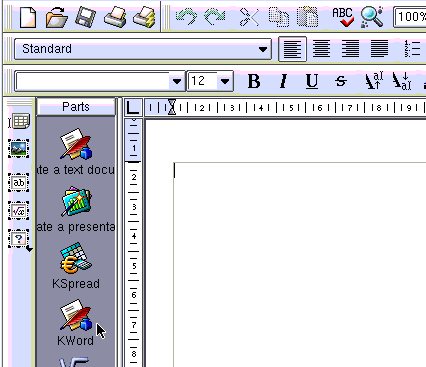The width and height of the screenshot is (426, 367).
Task: Select the Parts tab header
Action: (76, 107)
